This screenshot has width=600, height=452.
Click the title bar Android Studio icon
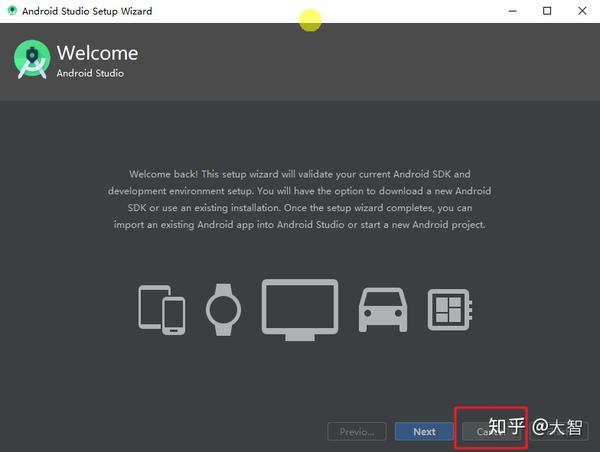coord(12,10)
